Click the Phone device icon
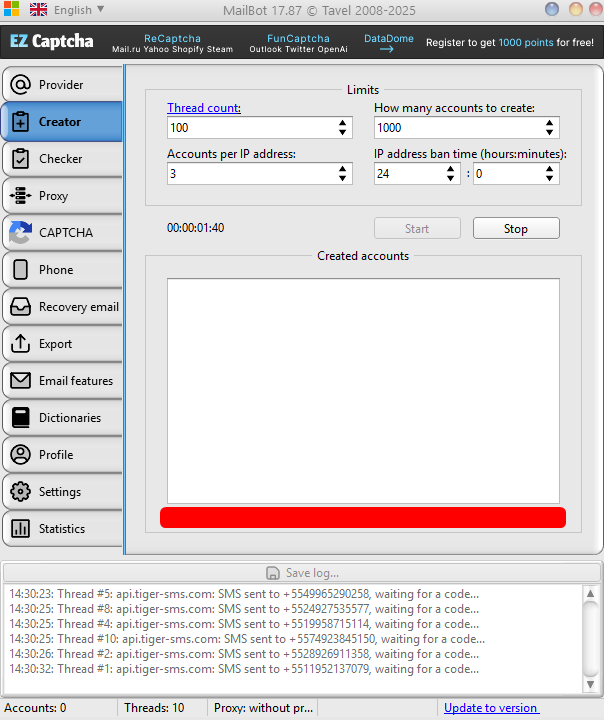 [21, 270]
